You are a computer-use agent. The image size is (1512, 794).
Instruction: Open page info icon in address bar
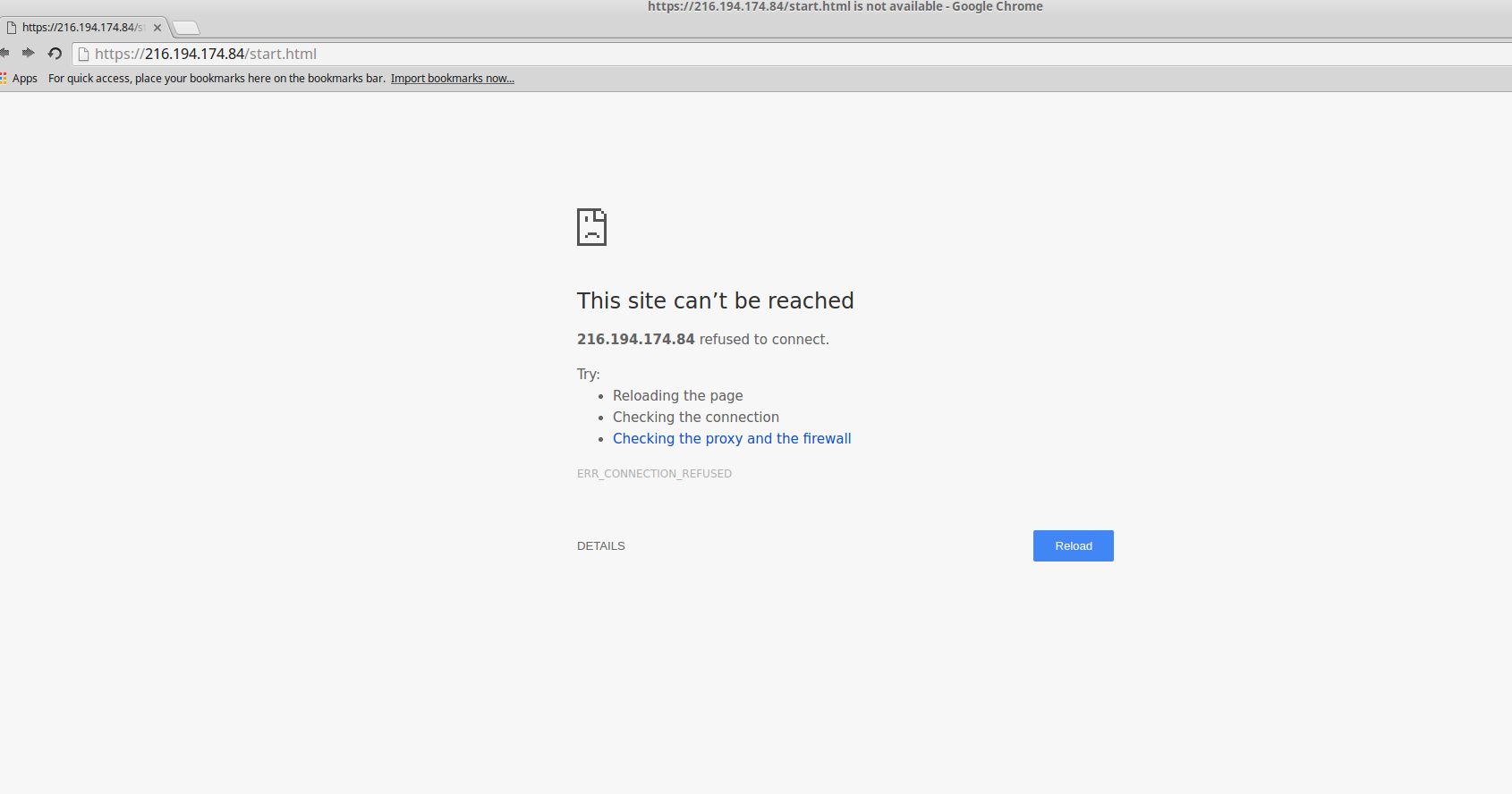[84, 54]
